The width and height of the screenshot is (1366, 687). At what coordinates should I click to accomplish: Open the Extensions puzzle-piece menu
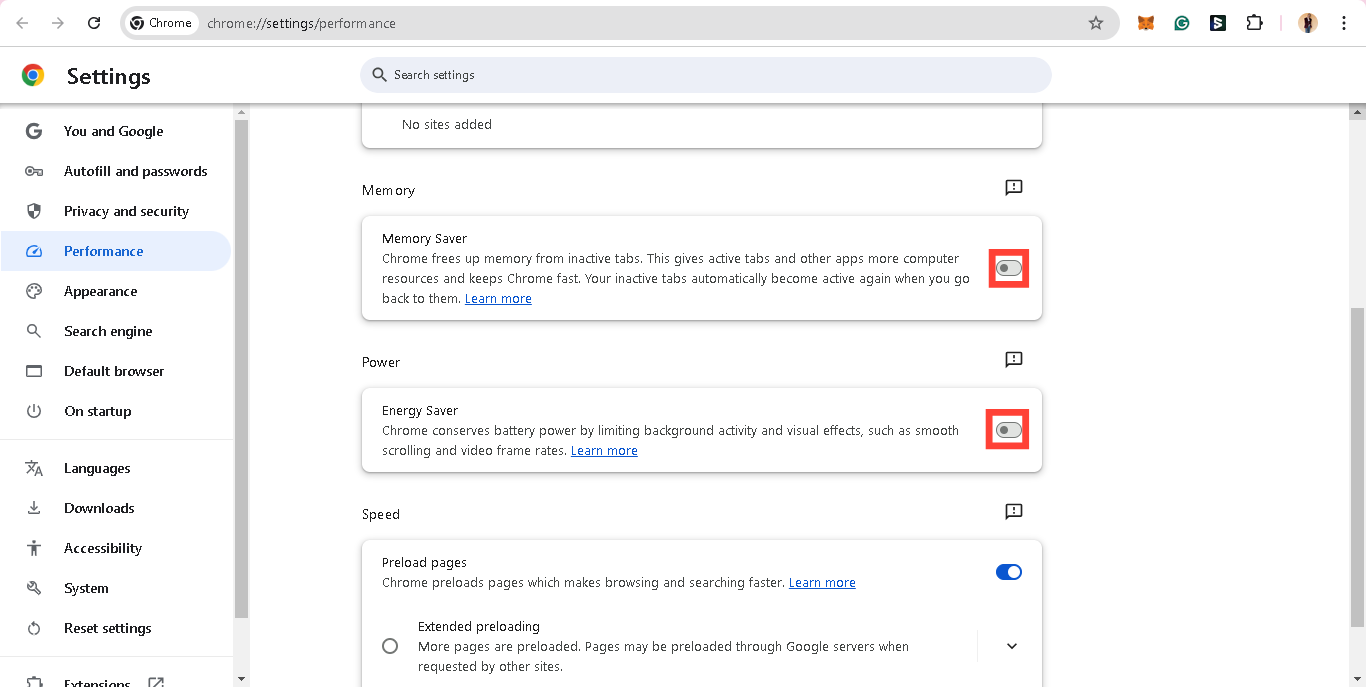click(x=1254, y=23)
